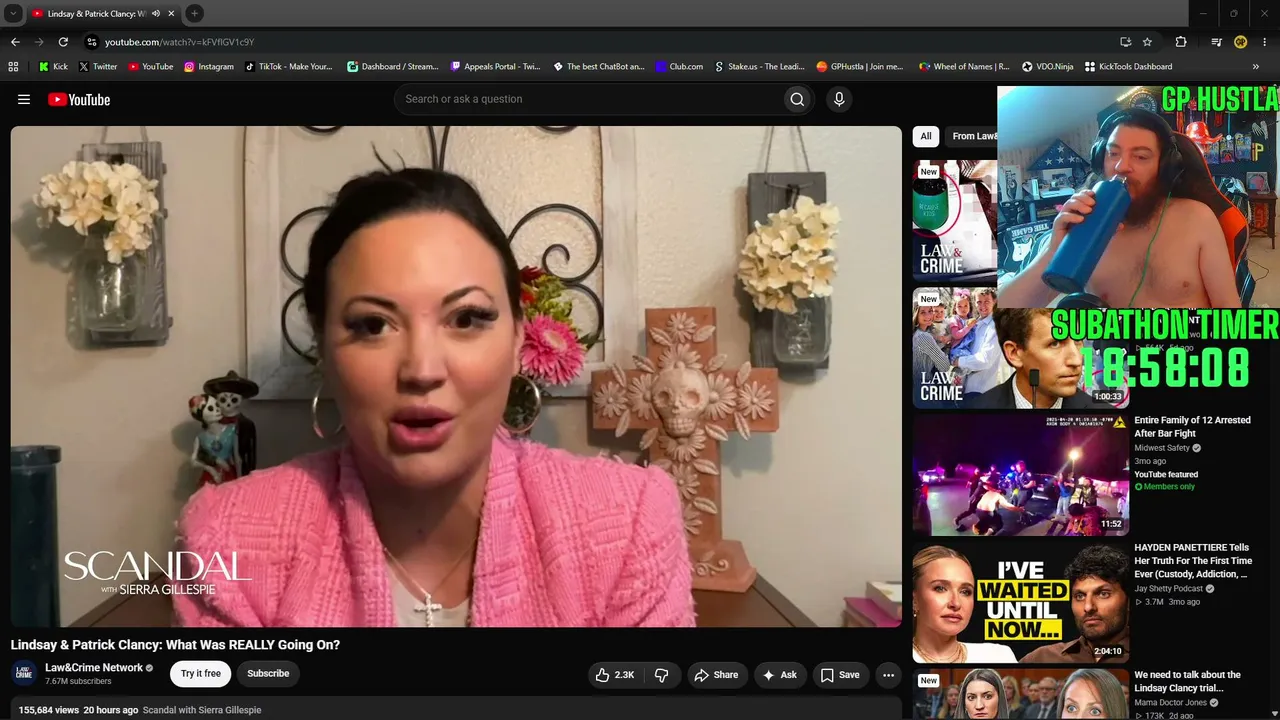Open the Kick bookmark
The height and width of the screenshot is (720, 1280).
(53, 67)
